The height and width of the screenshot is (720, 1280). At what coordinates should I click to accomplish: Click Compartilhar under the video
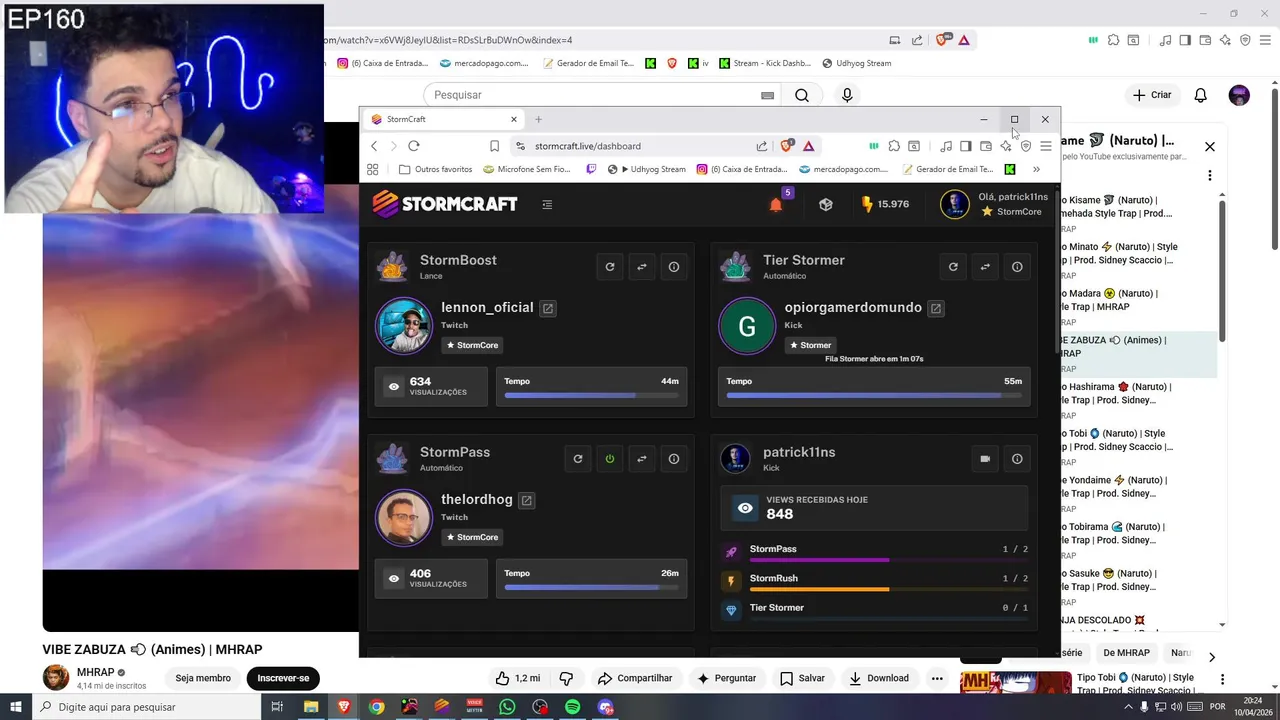635,678
